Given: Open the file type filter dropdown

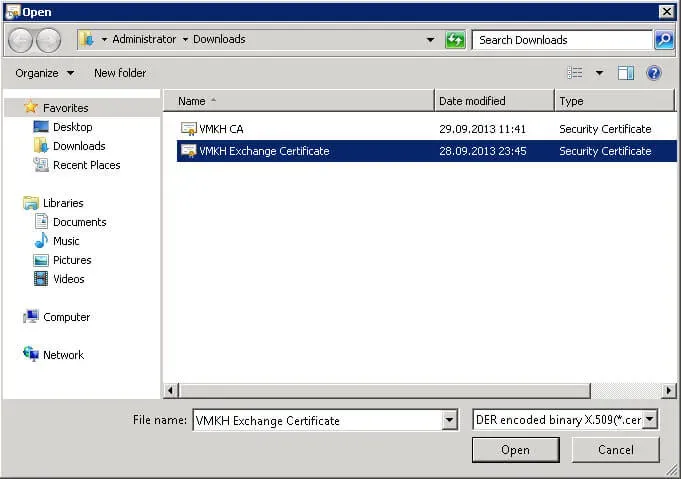Looking at the screenshot, I should click(x=650, y=419).
